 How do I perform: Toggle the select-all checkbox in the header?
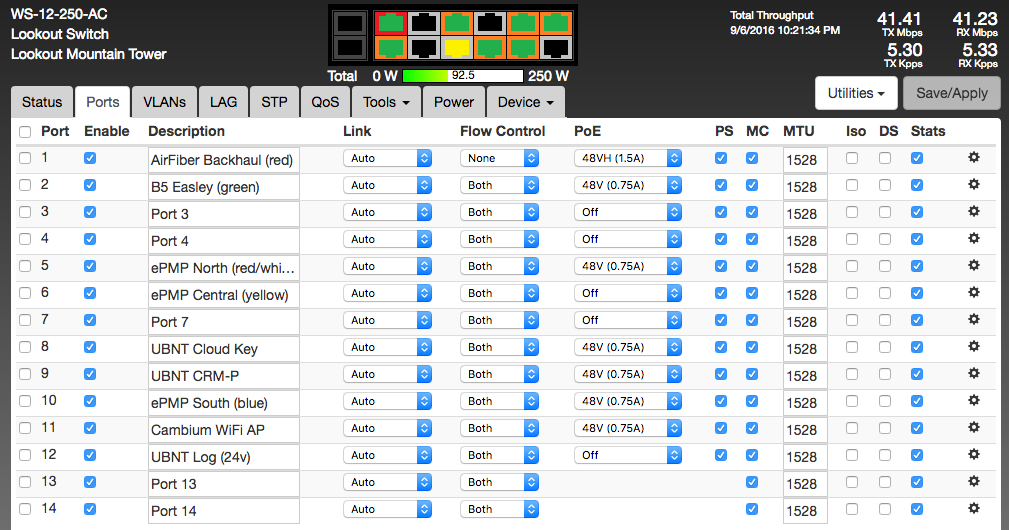click(x=25, y=132)
